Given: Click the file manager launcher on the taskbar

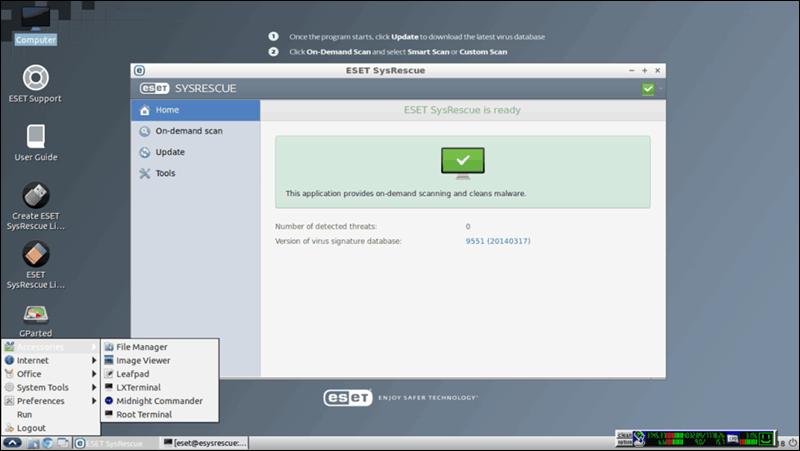Looking at the screenshot, I should [33, 443].
